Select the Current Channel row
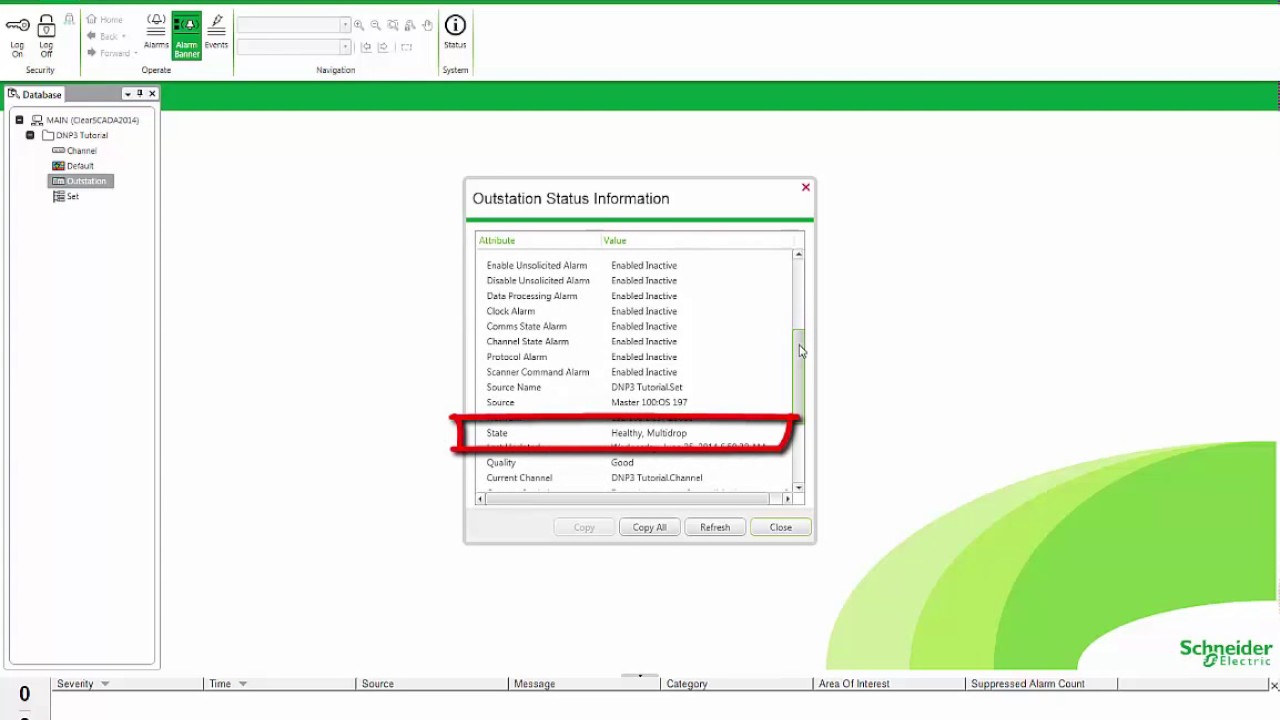 (x=634, y=478)
